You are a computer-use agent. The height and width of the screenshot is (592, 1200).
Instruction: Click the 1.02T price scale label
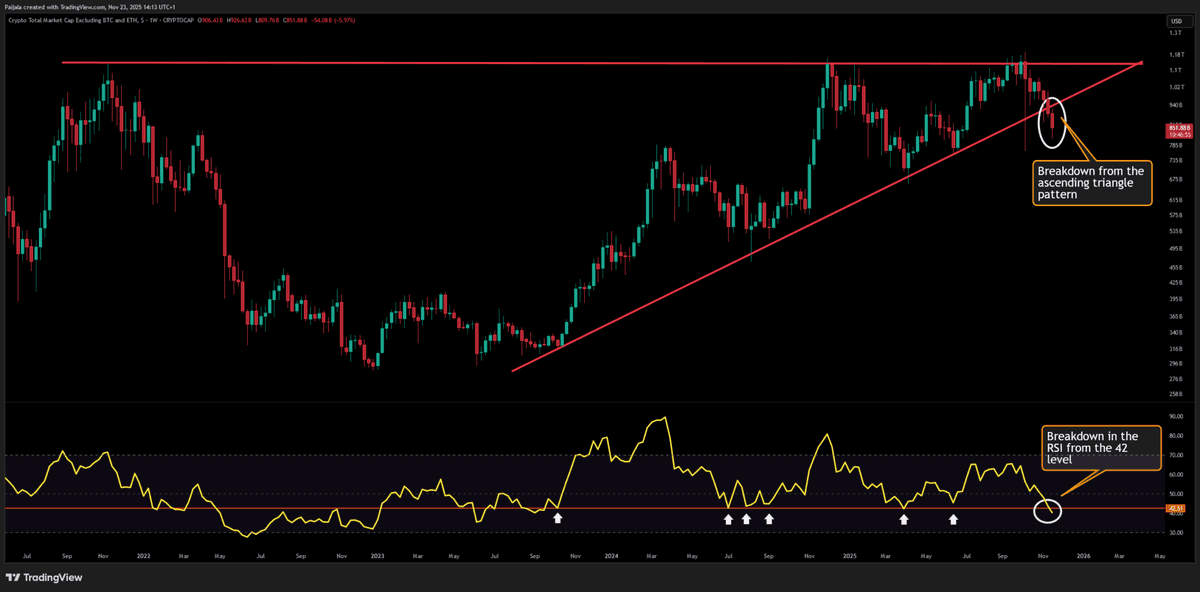point(1176,87)
